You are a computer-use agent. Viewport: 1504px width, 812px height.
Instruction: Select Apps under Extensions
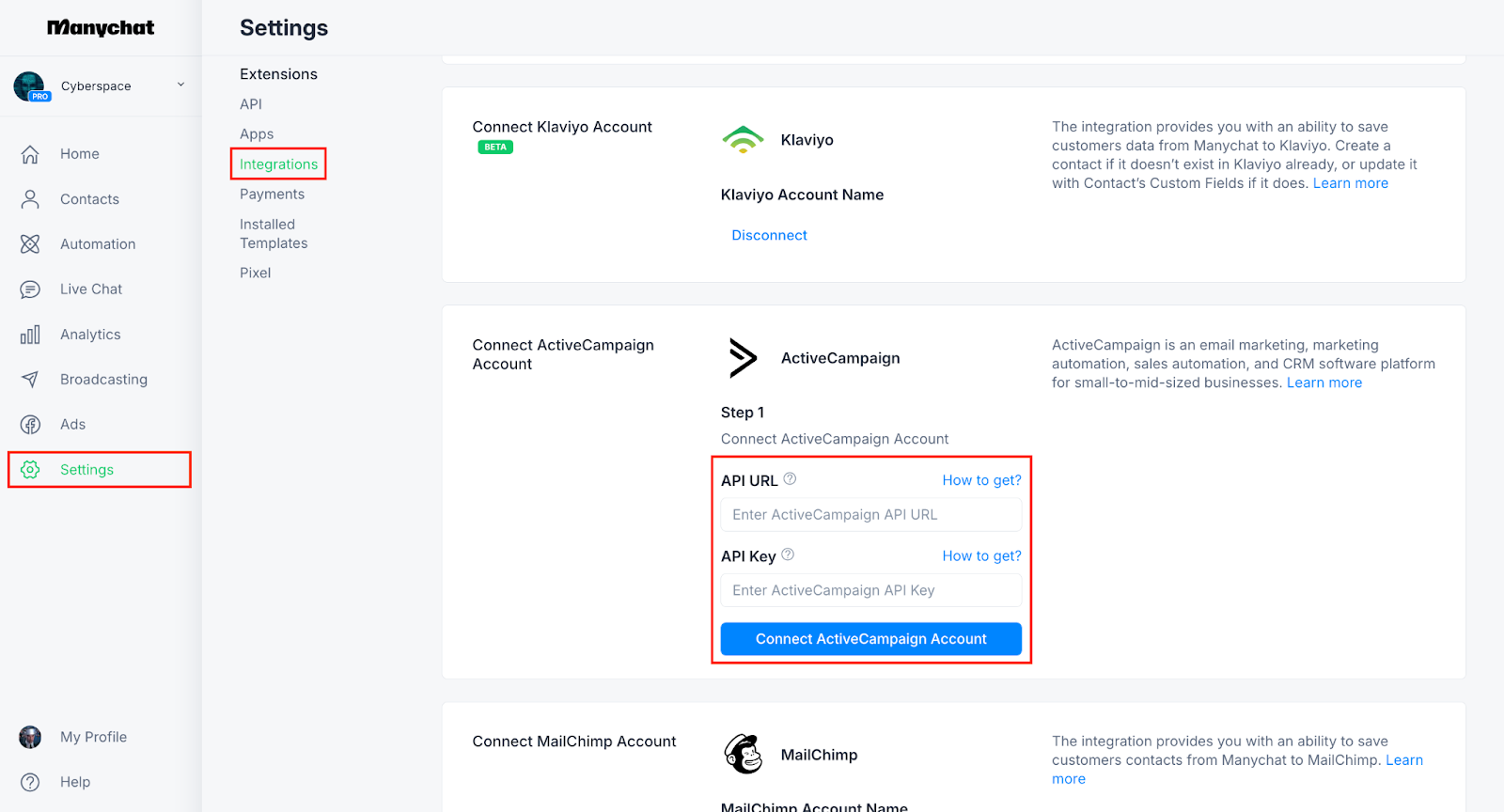[257, 134]
